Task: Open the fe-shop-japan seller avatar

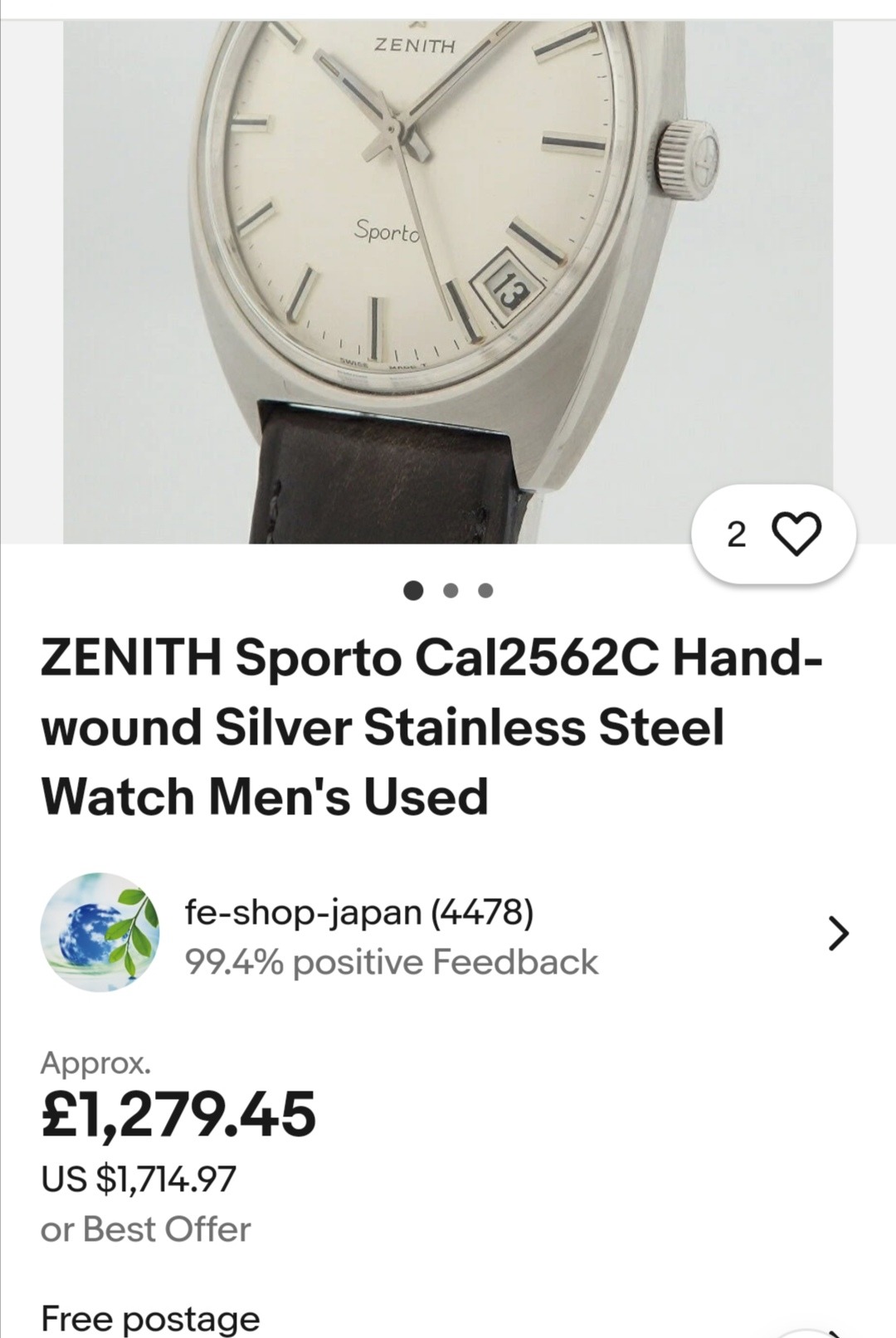Action: tap(100, 932)
